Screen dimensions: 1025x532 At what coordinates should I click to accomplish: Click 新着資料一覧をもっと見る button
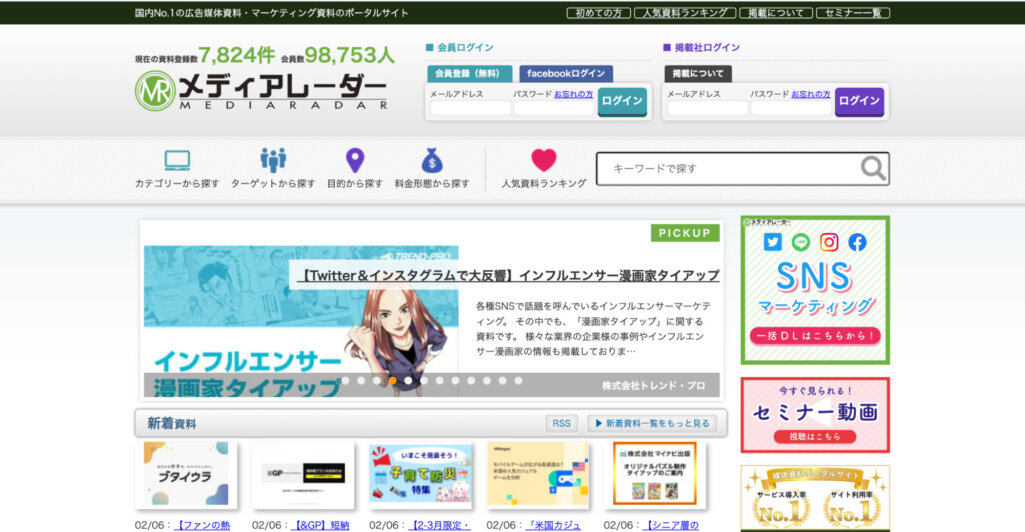652,424
